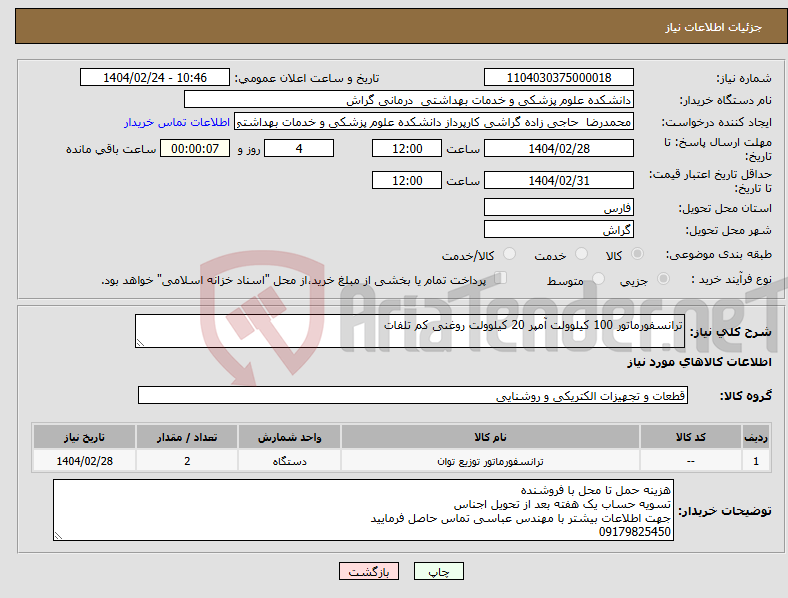Click the شماره نیاز field 1104030375000018
The width and height of the screenshot is (788, 598).
558,78
